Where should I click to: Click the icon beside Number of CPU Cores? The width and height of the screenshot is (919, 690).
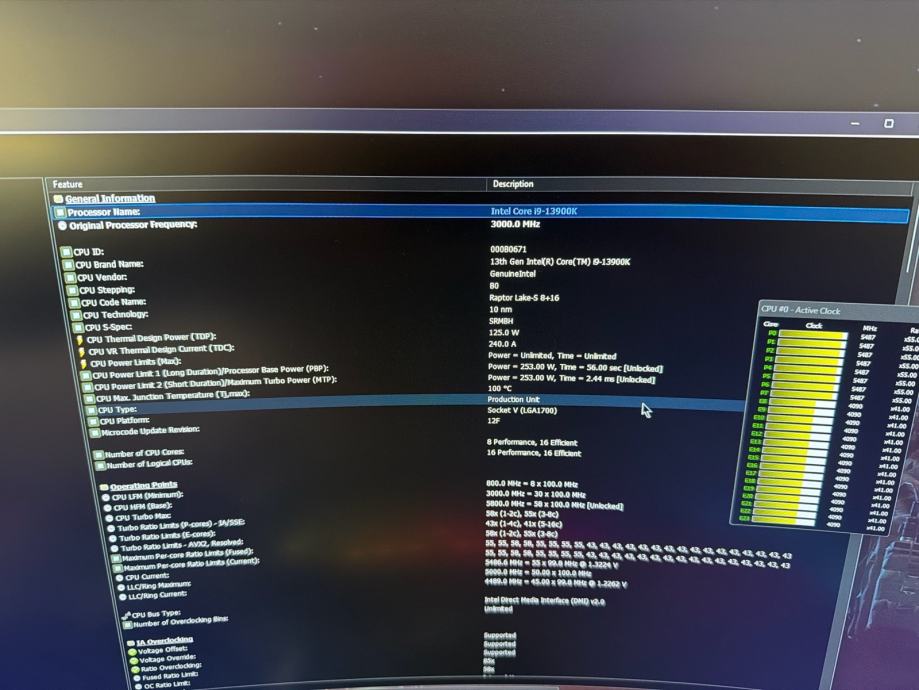98,455
